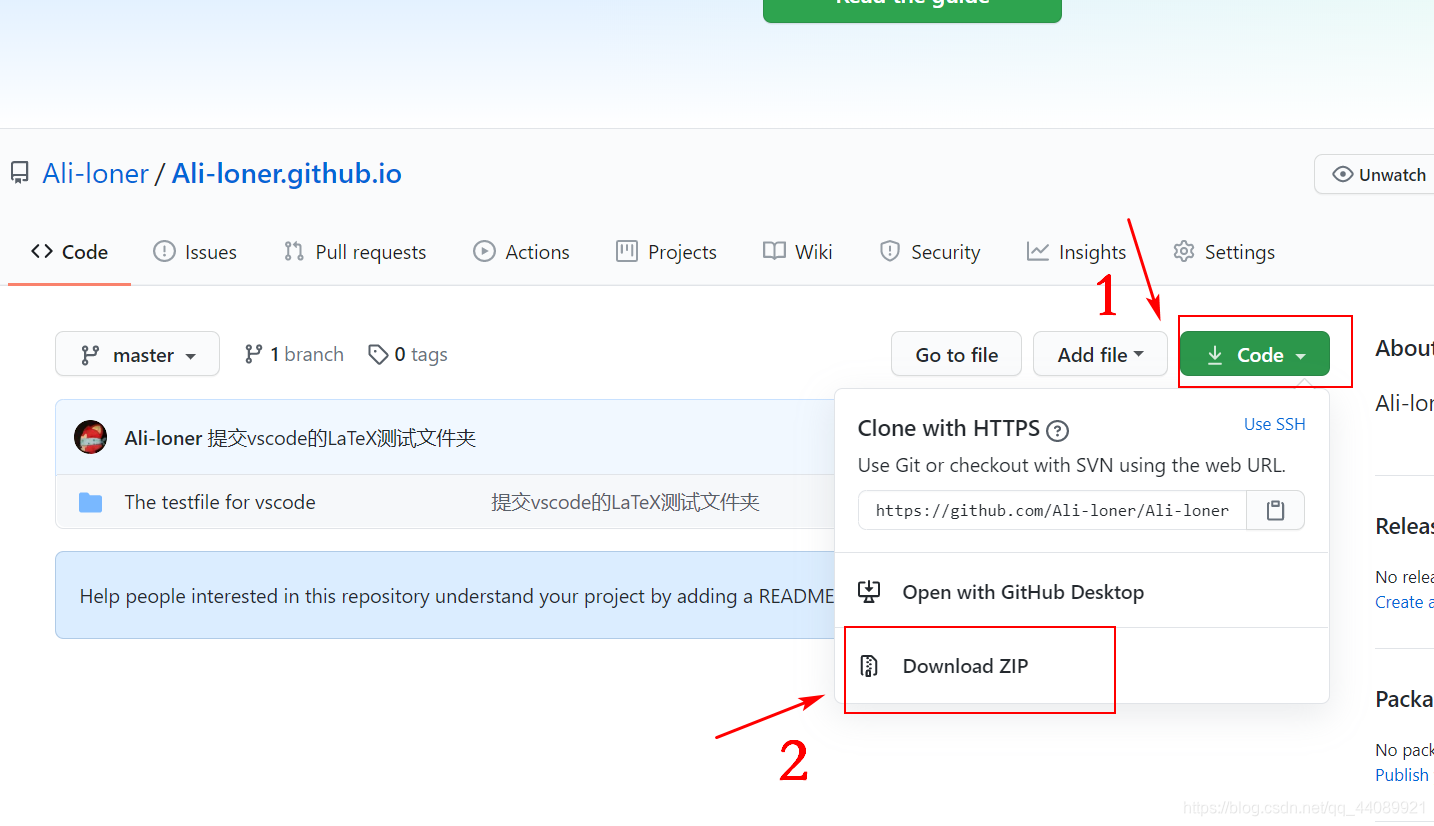This screenshot has width=1434, height=826.
Task: Open The testfile for vscode folder
Action: pyautogui.click(x=220, y=502)
